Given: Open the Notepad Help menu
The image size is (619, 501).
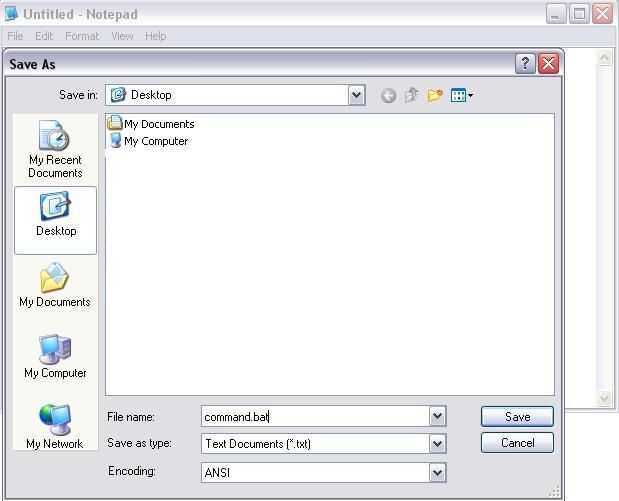Looking at the screenshot, I should (x=156, y=36).
